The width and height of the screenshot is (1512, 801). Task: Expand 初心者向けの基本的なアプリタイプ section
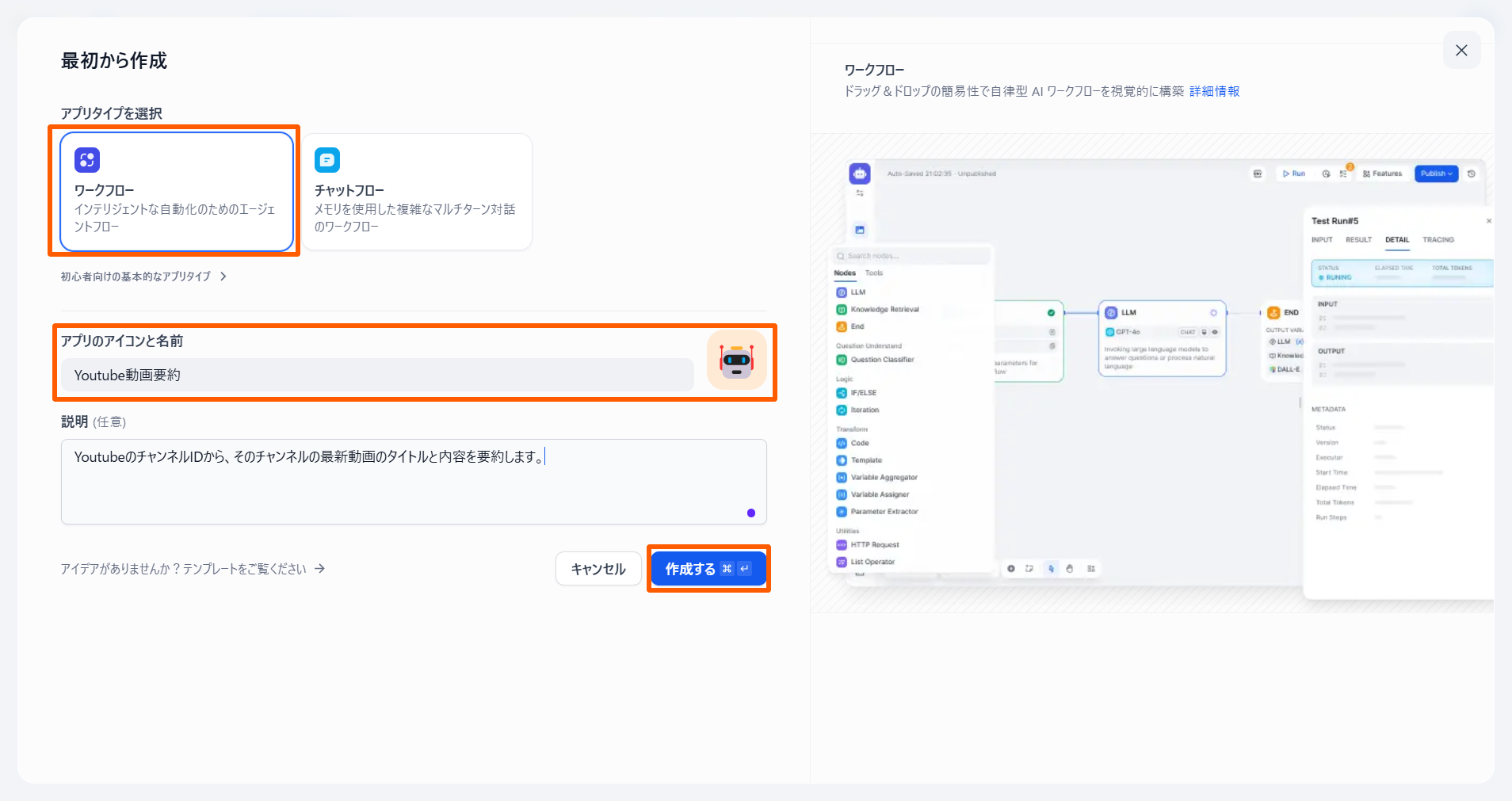(x=136, y=277)
